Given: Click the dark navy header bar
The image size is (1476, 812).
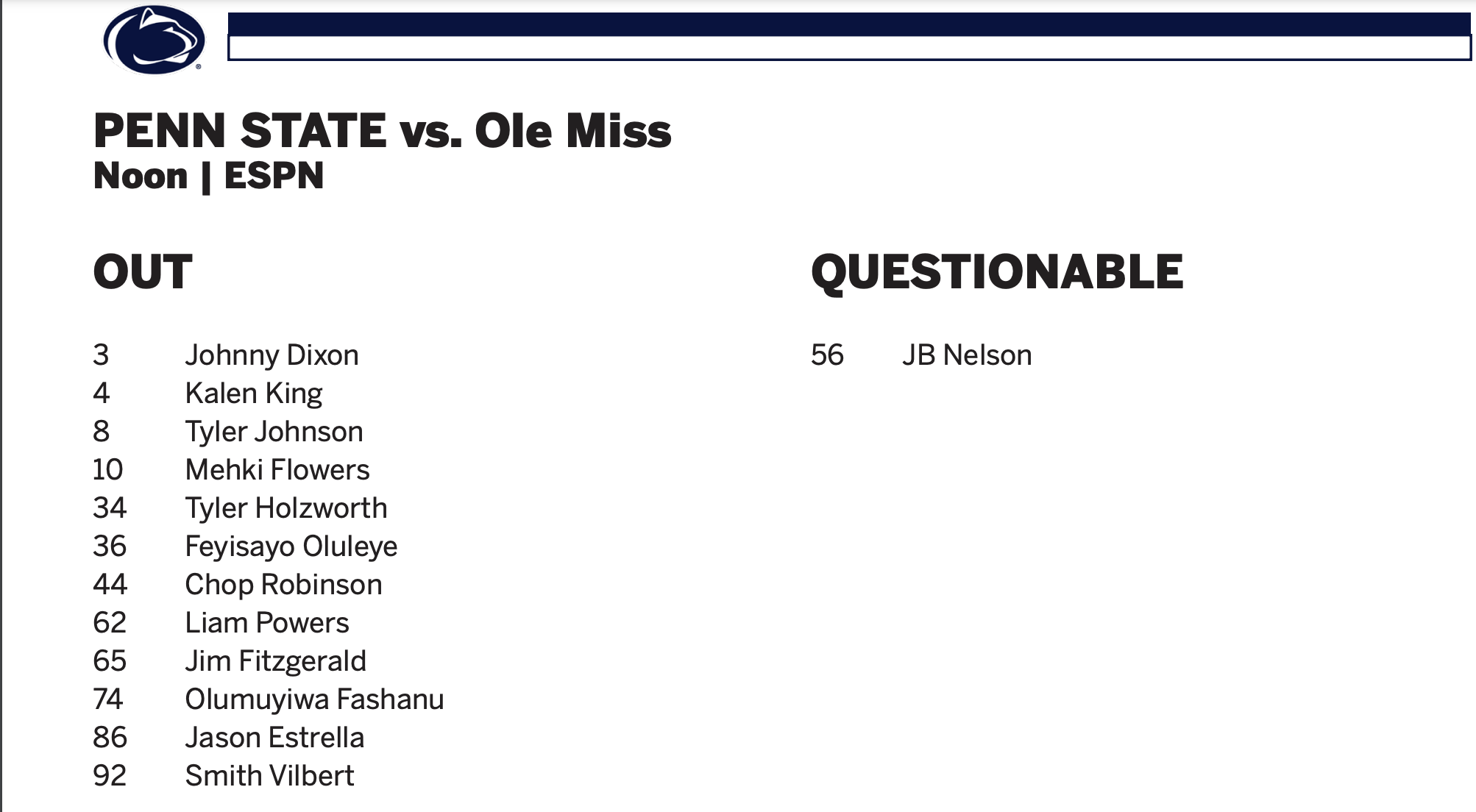Looking at the screenshot, I should tap(848, 24).
